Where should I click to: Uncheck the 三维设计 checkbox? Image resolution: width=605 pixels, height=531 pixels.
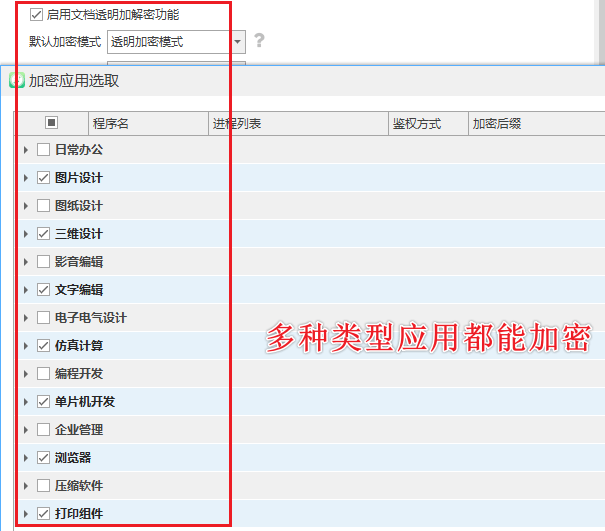click(x=43, y=234)
